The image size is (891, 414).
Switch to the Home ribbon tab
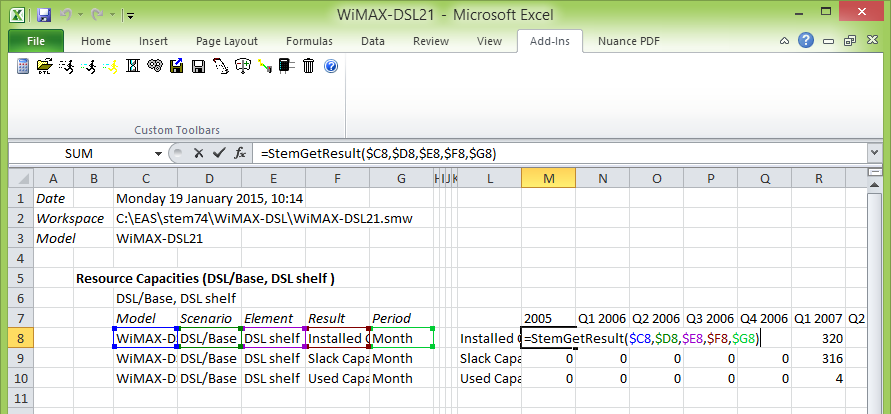point(96,41)
